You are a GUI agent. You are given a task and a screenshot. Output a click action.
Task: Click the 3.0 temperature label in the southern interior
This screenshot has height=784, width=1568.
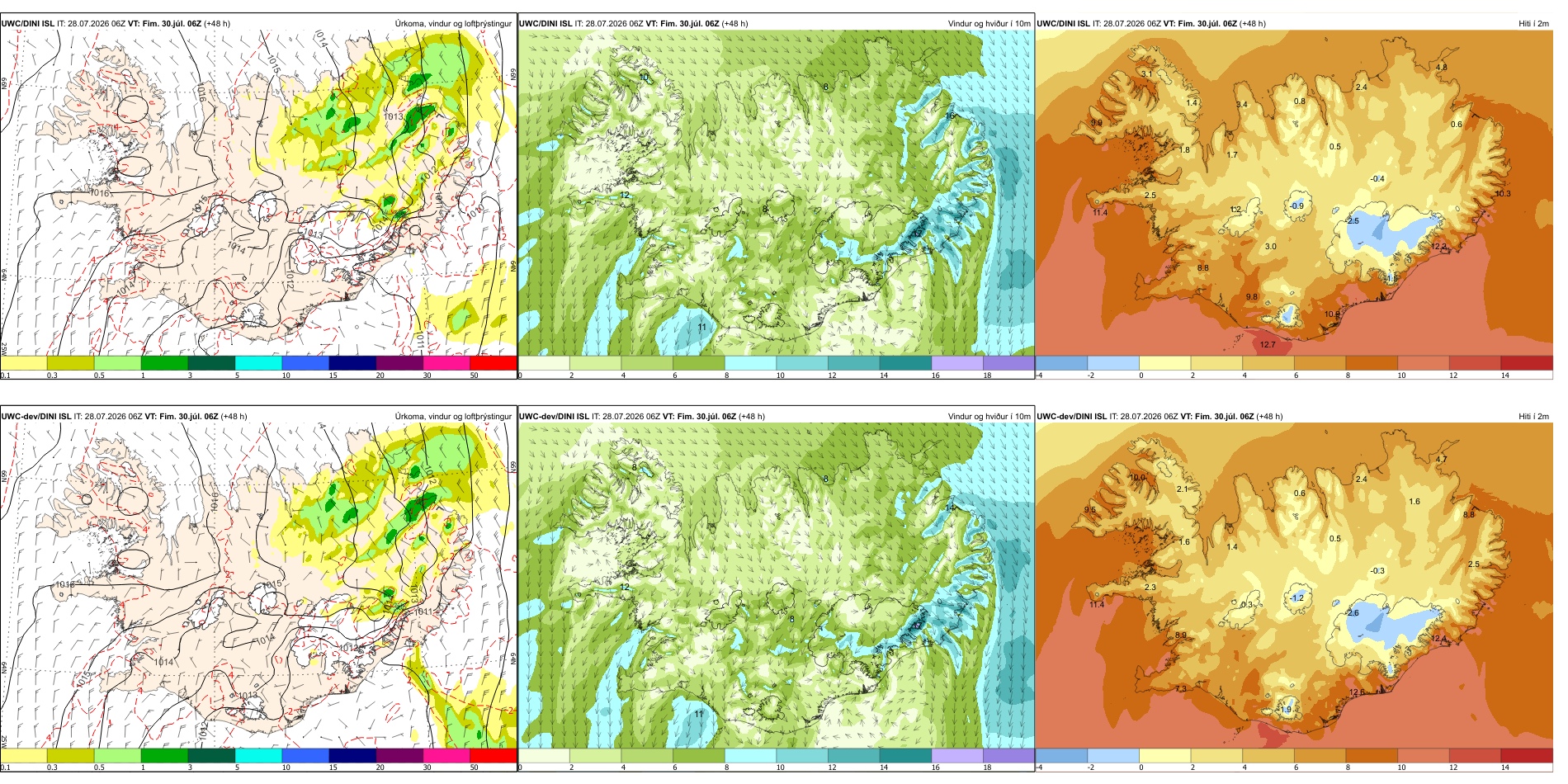[1271, 247]
